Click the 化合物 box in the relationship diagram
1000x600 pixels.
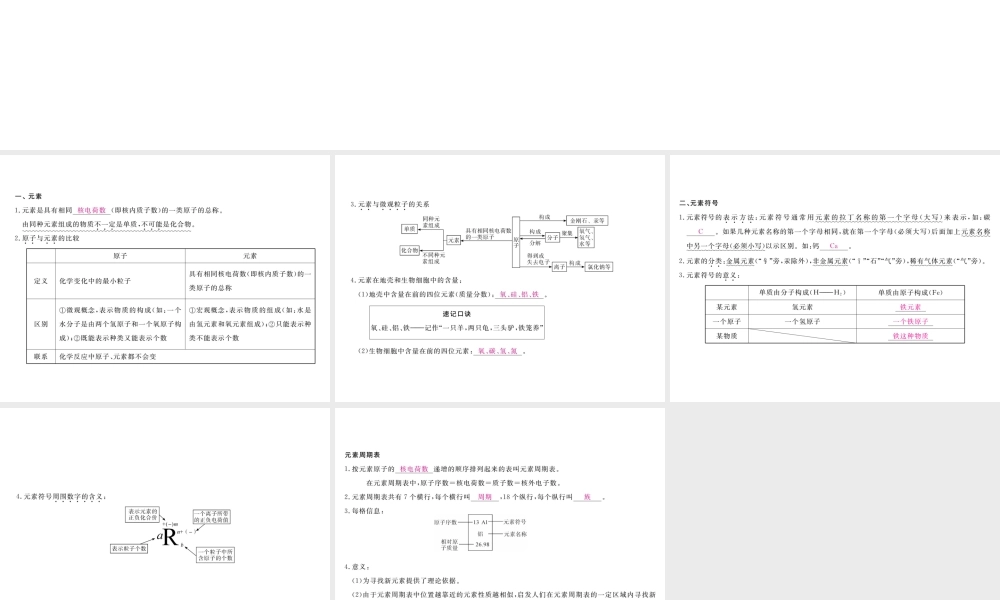409,250
